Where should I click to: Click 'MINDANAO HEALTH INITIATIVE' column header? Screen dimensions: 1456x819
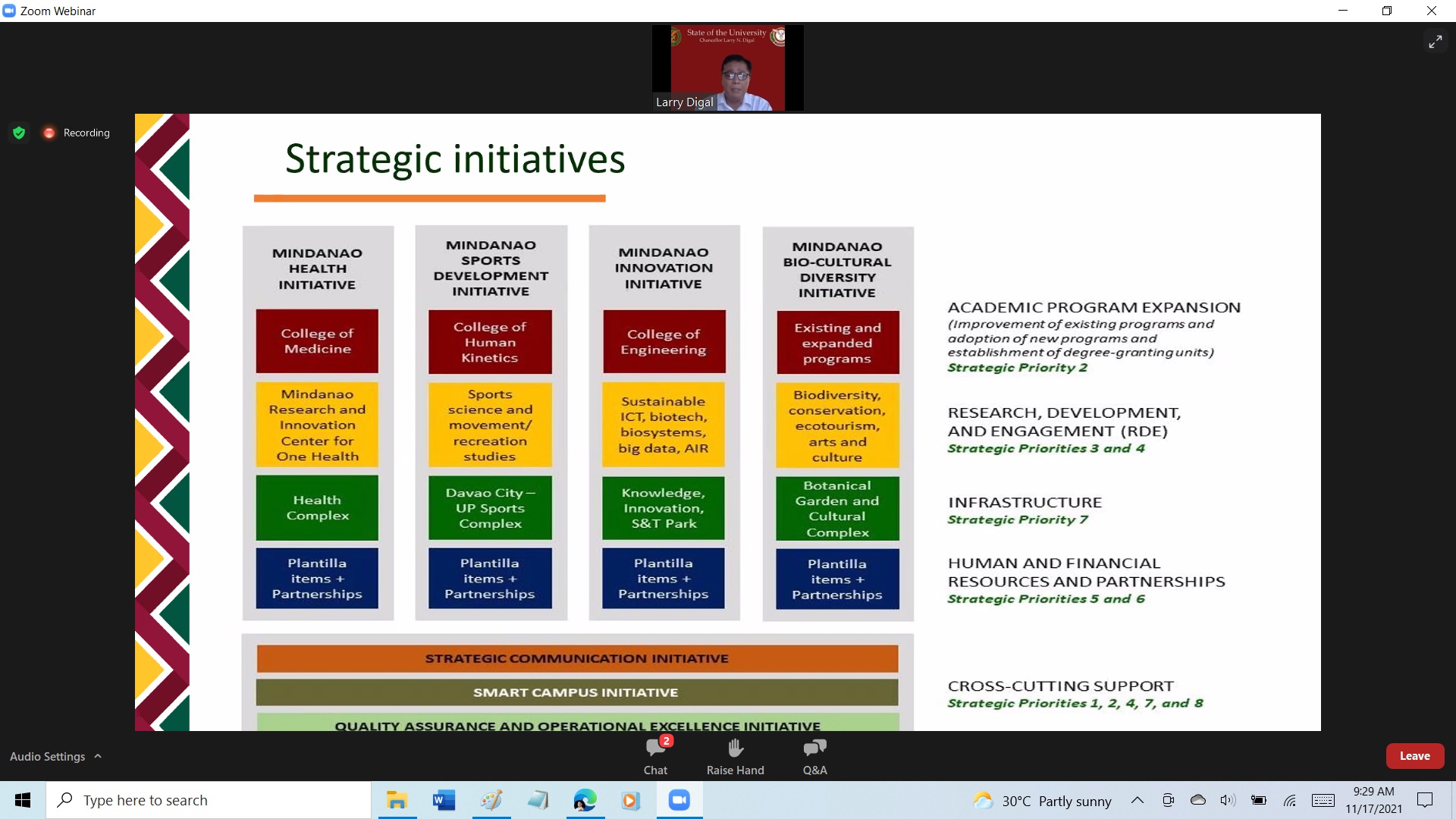click(317, 268)
